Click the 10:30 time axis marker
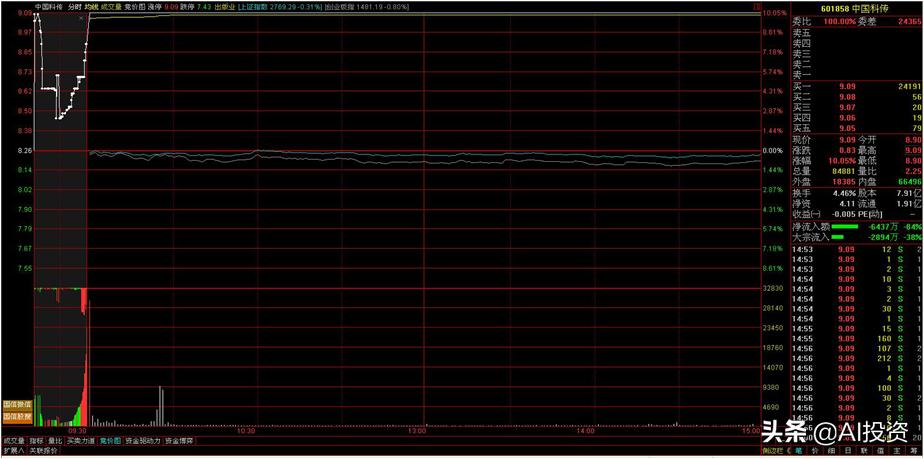The width and height of the screenshot is (924, 459). pos(246,431)
